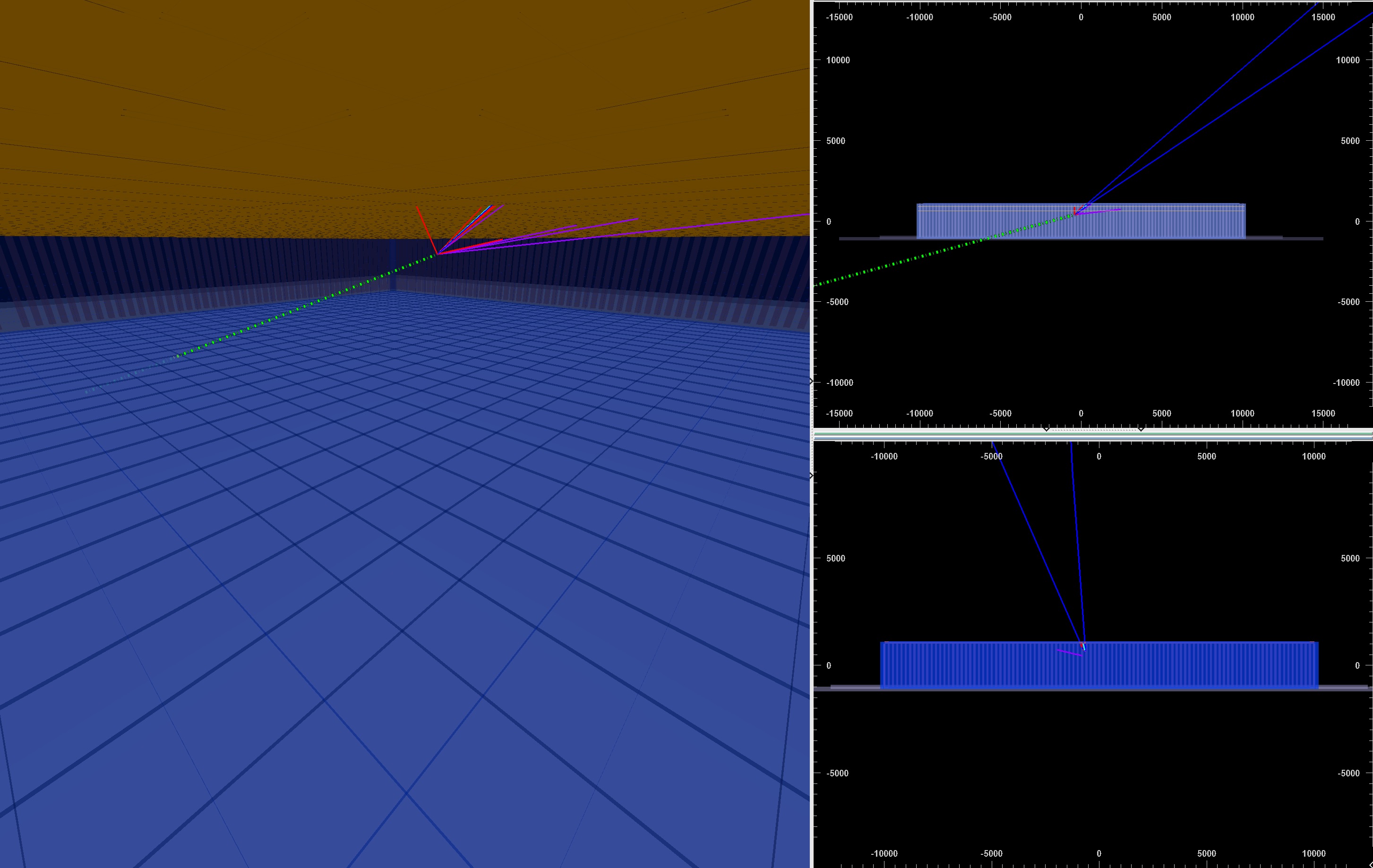
Task: Click the lower arrow handle on the vertical splitter beside the 3D view
Action: (x=811, y=475)
